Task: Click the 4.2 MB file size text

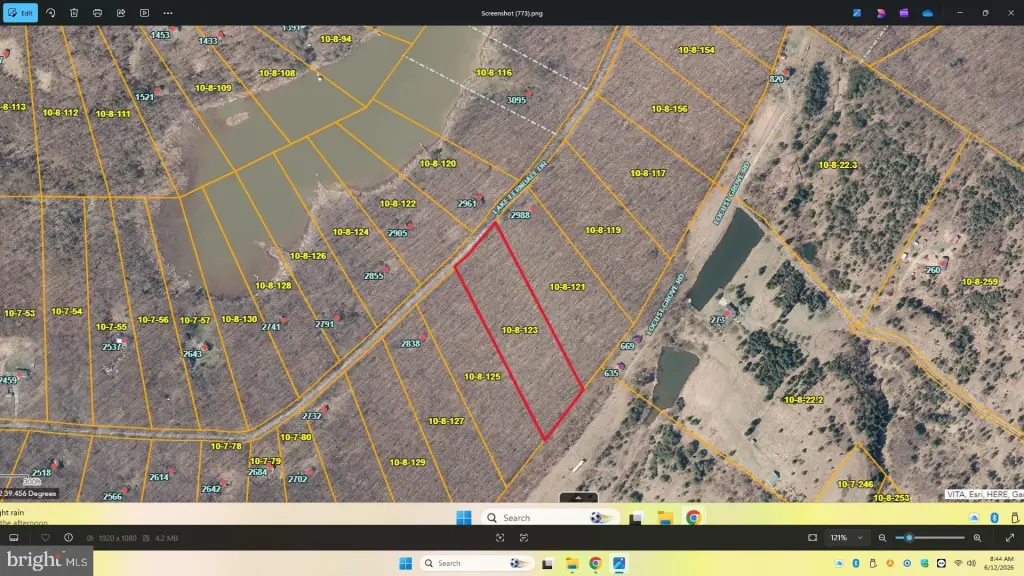Action: (x=167, y=538)
